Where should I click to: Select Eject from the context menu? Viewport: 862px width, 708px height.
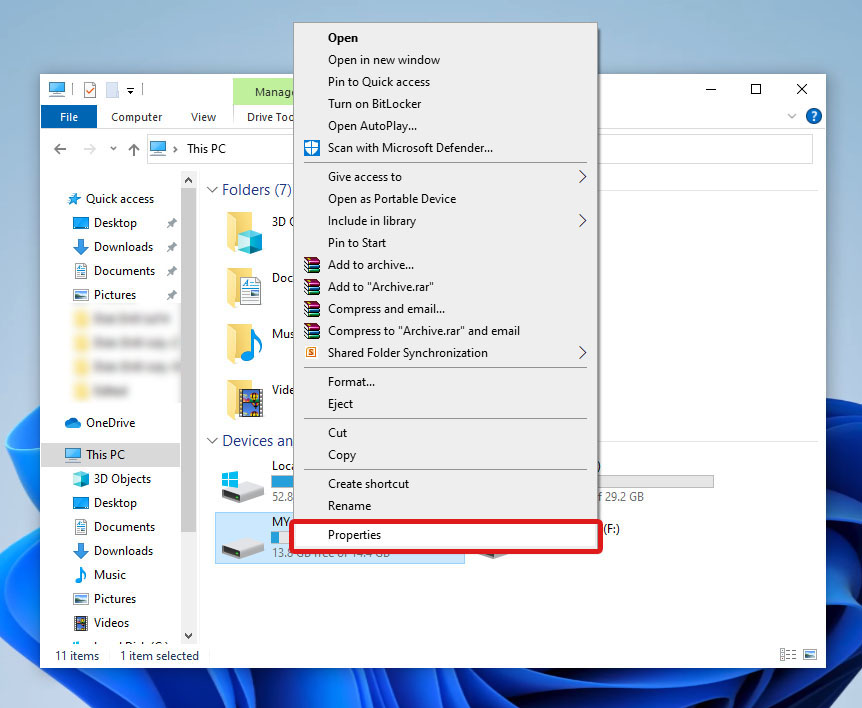[340, 404]
